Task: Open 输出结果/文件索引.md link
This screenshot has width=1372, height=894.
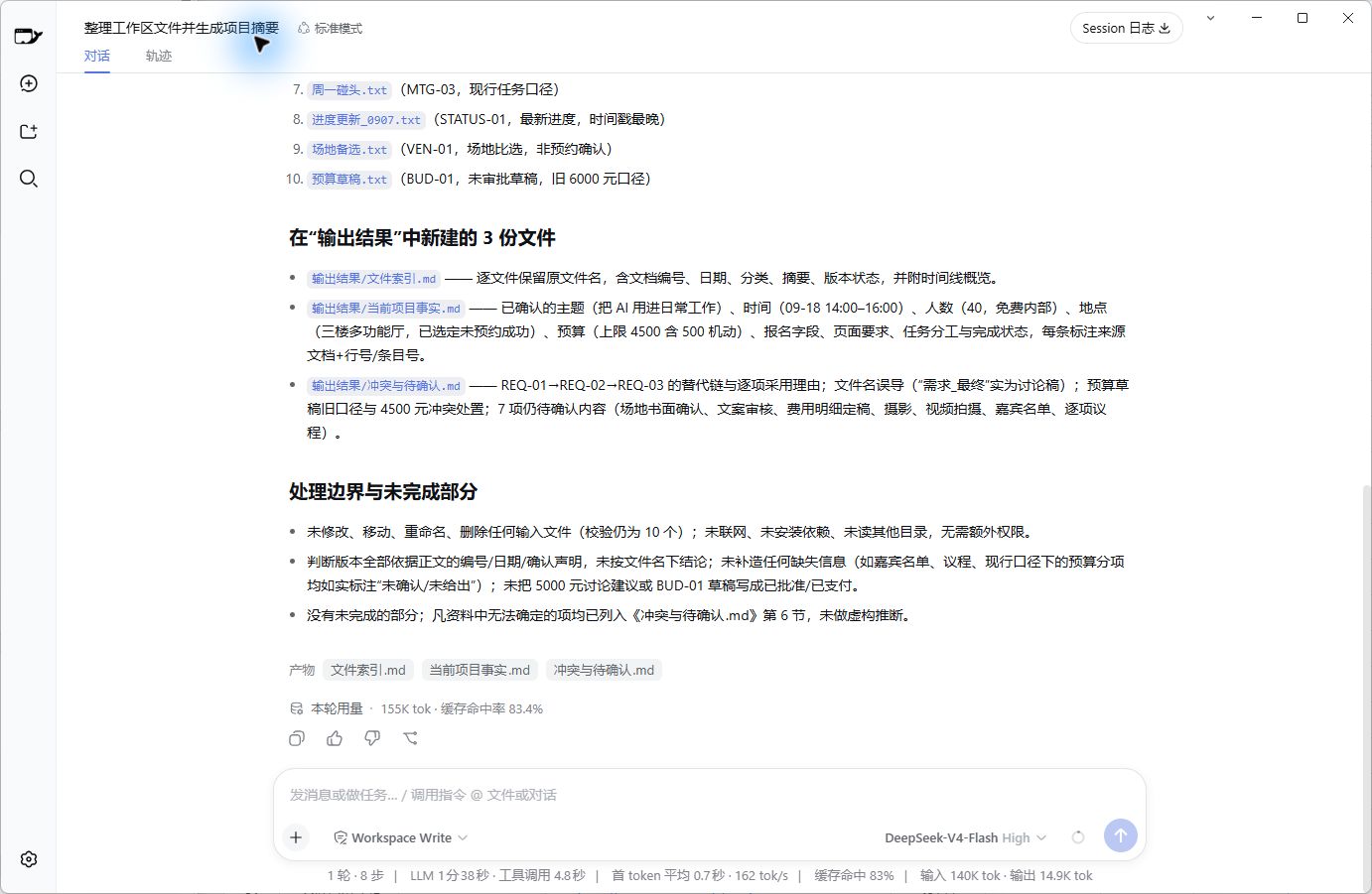Action: pyautogui.click(x=373, y=279)
